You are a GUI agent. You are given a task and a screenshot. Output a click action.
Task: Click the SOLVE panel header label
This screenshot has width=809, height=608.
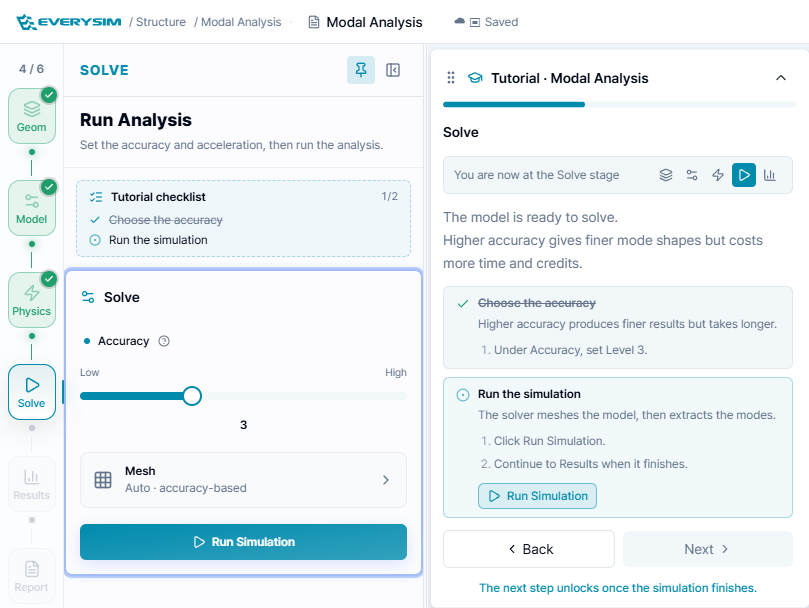pos(104,70)
